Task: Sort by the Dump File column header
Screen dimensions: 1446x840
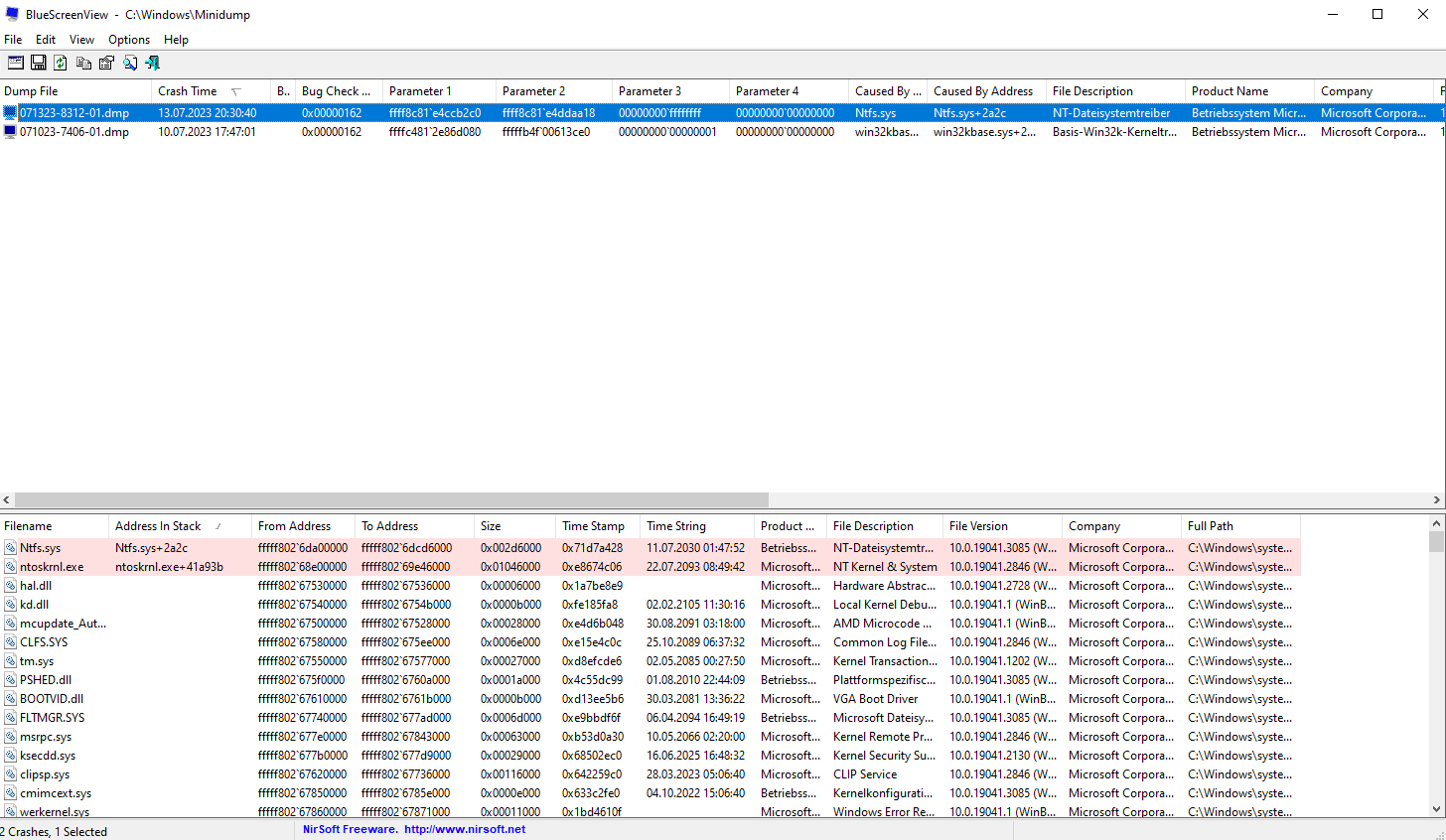Action: pyautogui.click(x=76, y=91)
